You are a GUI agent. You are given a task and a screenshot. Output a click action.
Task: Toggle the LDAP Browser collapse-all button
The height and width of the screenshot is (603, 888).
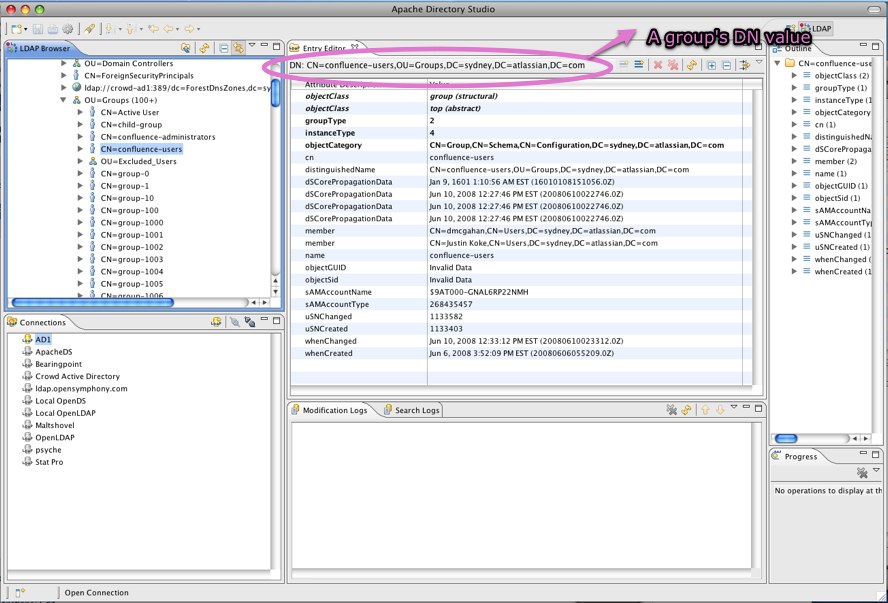(x=223, y=47)
